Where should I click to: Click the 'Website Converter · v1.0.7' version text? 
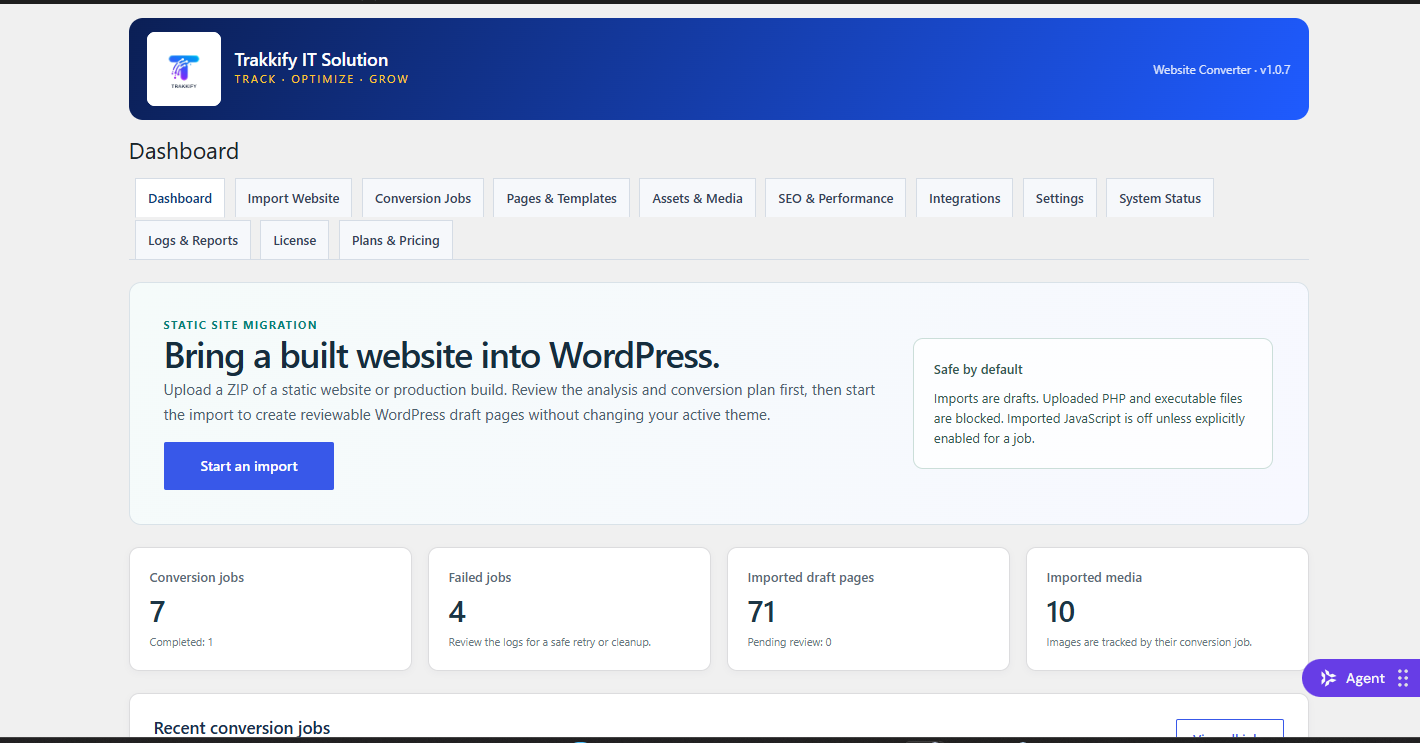[x=1222, y=70]
